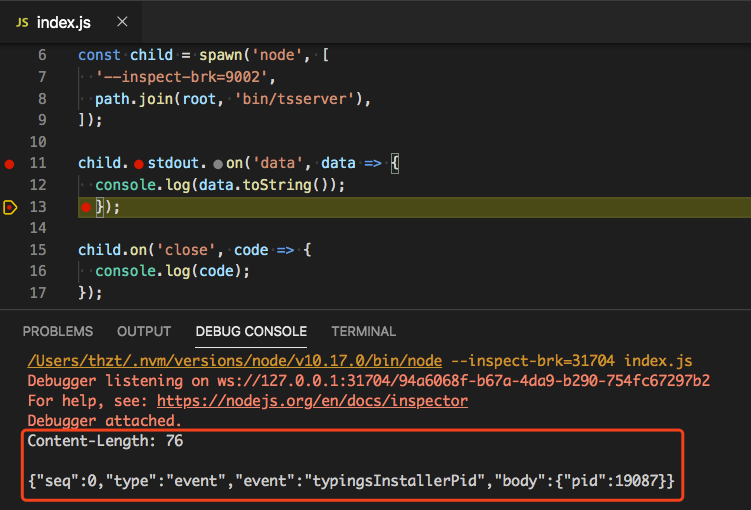Click 'path.join' on line 8
751x510 pixels.
[x=134, y=99]
